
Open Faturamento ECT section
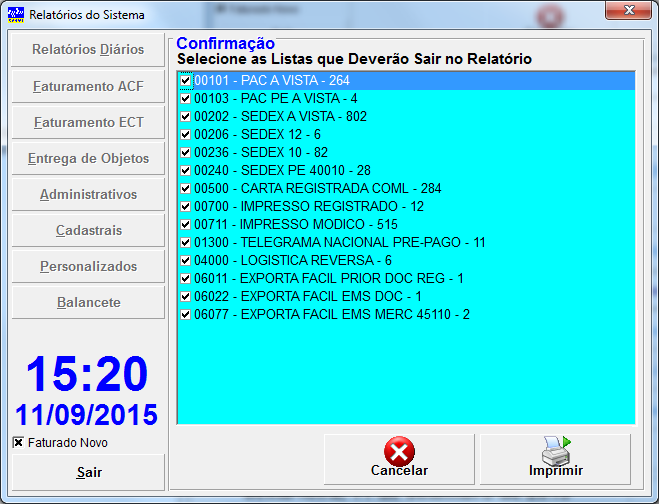coord(88,122)
